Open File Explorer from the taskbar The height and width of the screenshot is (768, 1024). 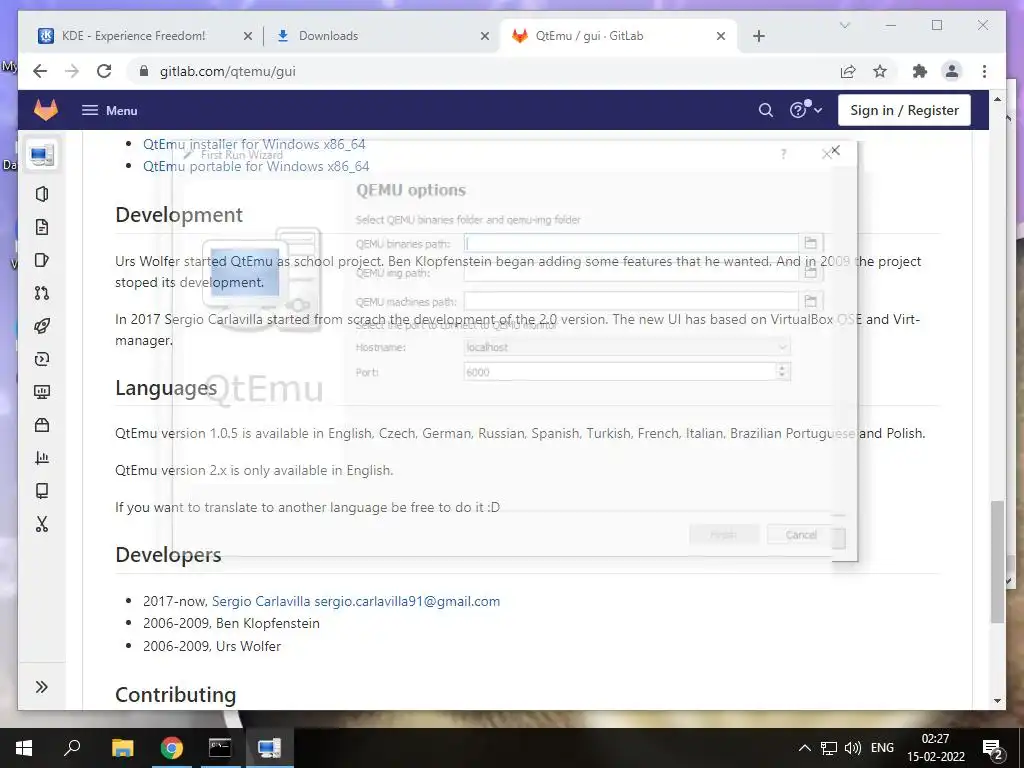(122, 748)
